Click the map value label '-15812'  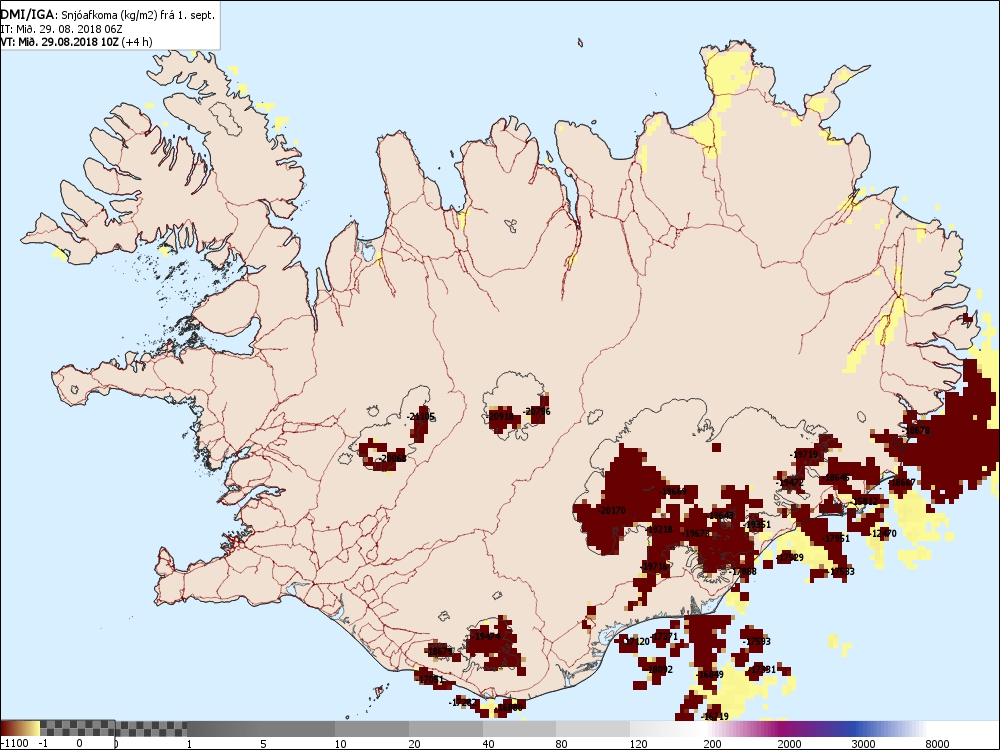tap(864, 501)
